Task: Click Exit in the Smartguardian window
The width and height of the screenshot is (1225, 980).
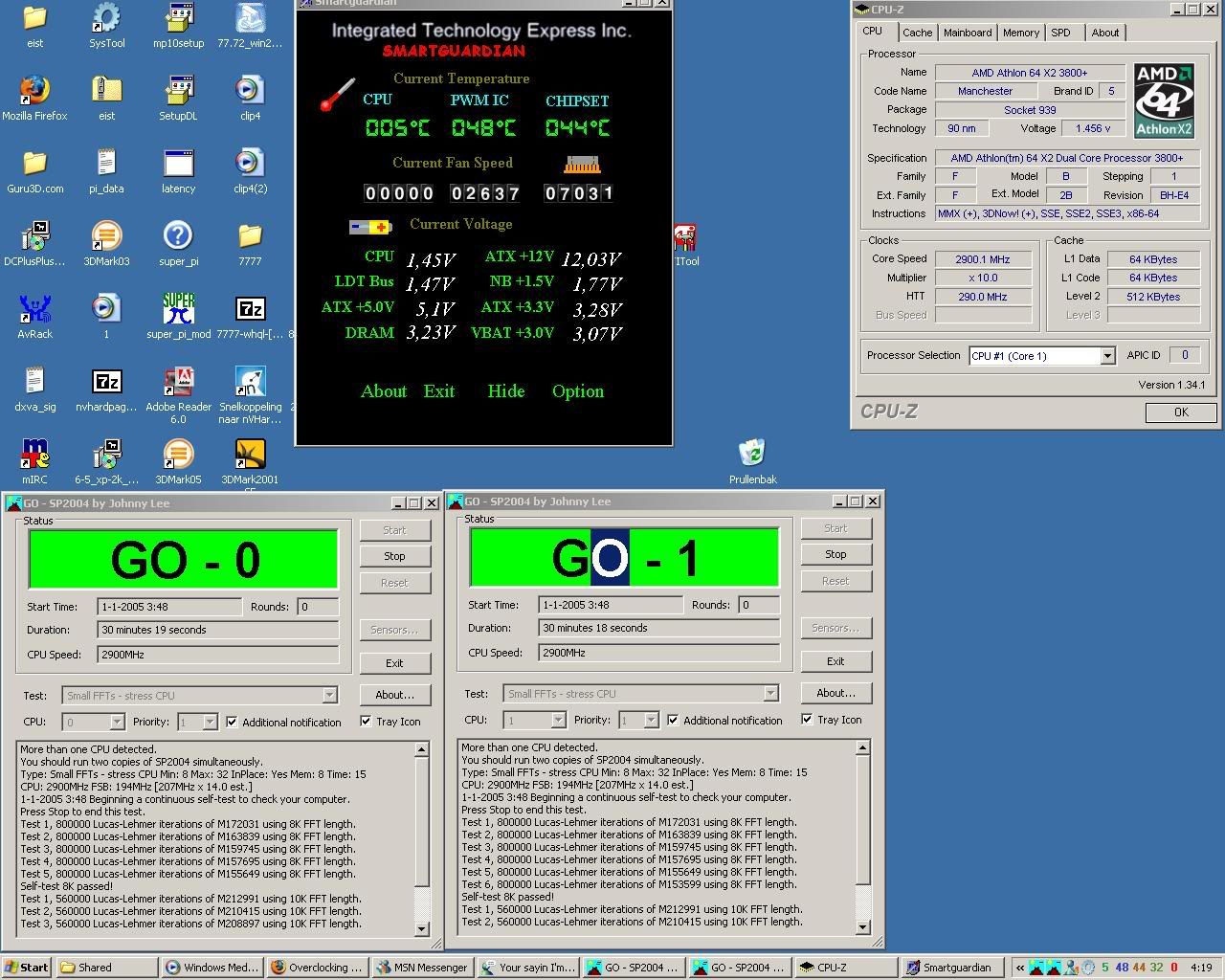Action: tap(439, 391)
